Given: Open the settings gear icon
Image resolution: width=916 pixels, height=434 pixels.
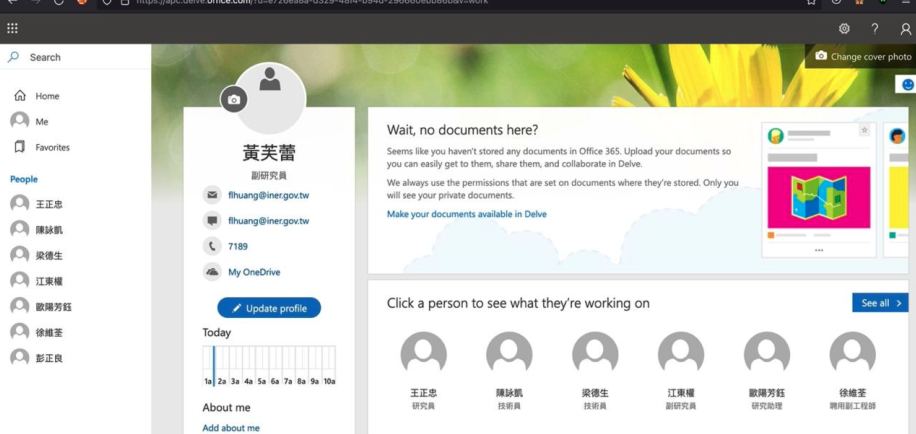Looking at the screenshot, I should 844,29.
